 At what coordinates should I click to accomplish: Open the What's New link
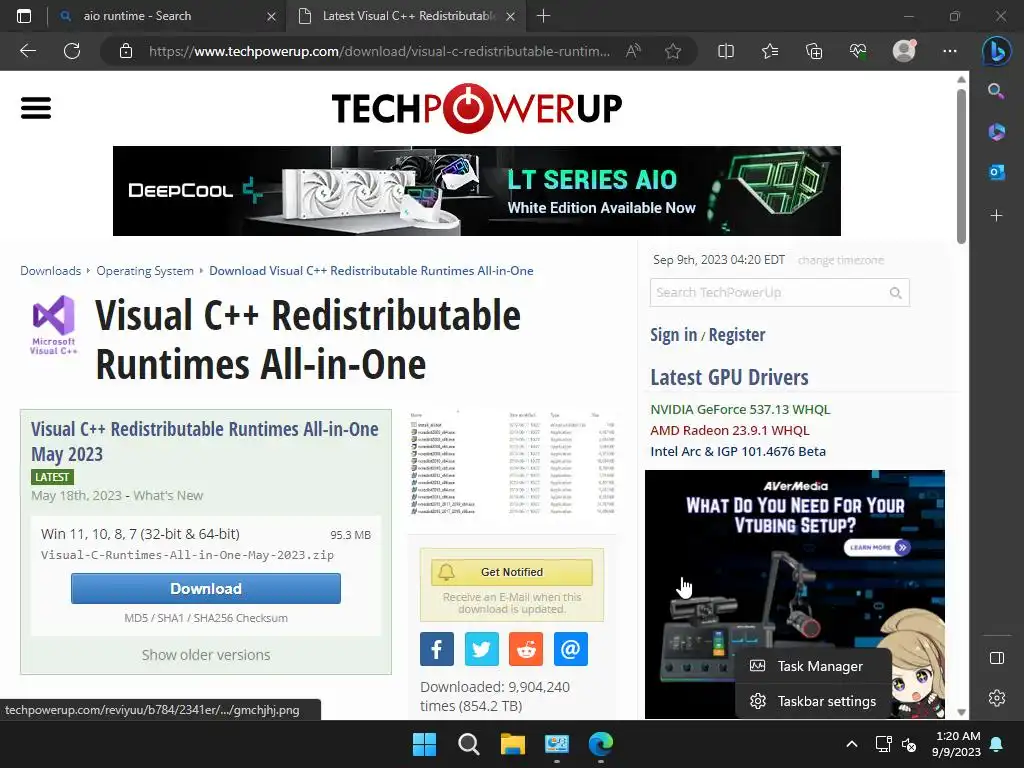pos(168,496)
